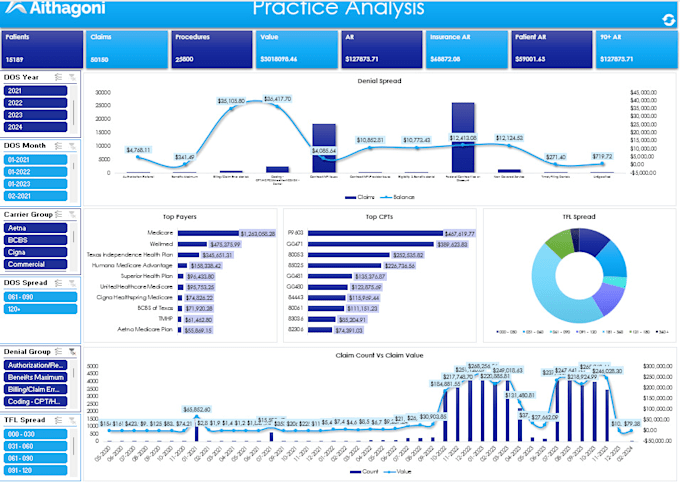Image resolution: width=680 pixels, height=482 pixels.
Task: Click the Aithagoni logo
Action: pyautogui.click(x=56, y=8)
